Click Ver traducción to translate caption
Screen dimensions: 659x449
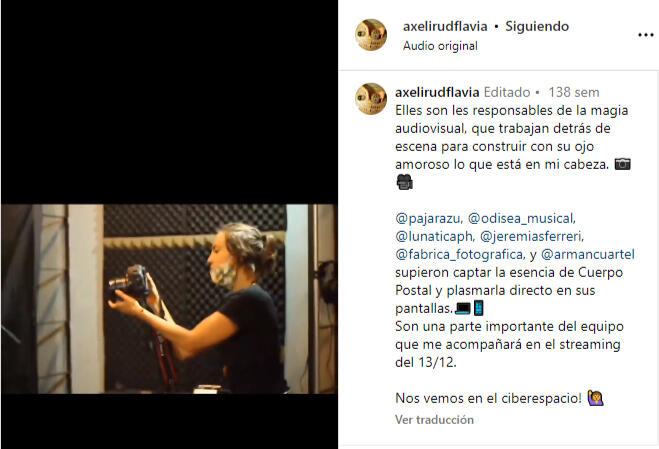pos(434,420)
